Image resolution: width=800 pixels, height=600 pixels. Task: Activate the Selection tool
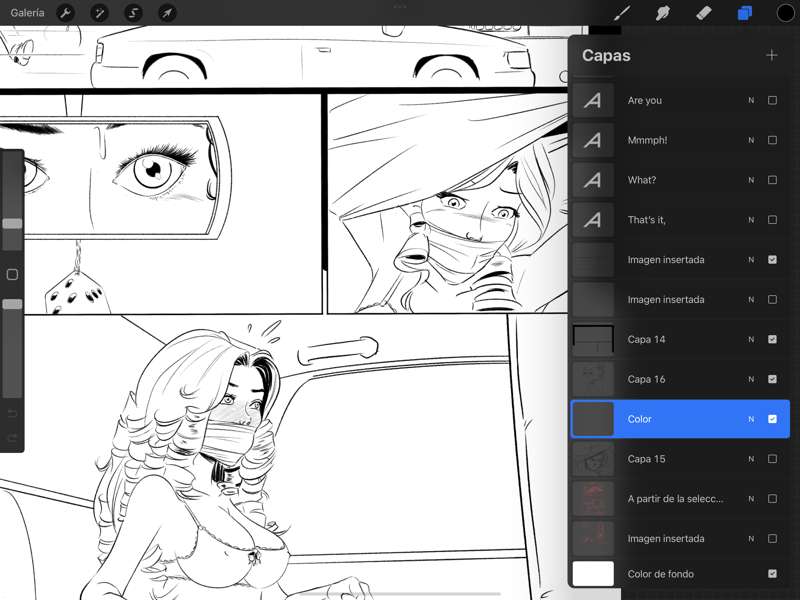click(x=134, y=13)
